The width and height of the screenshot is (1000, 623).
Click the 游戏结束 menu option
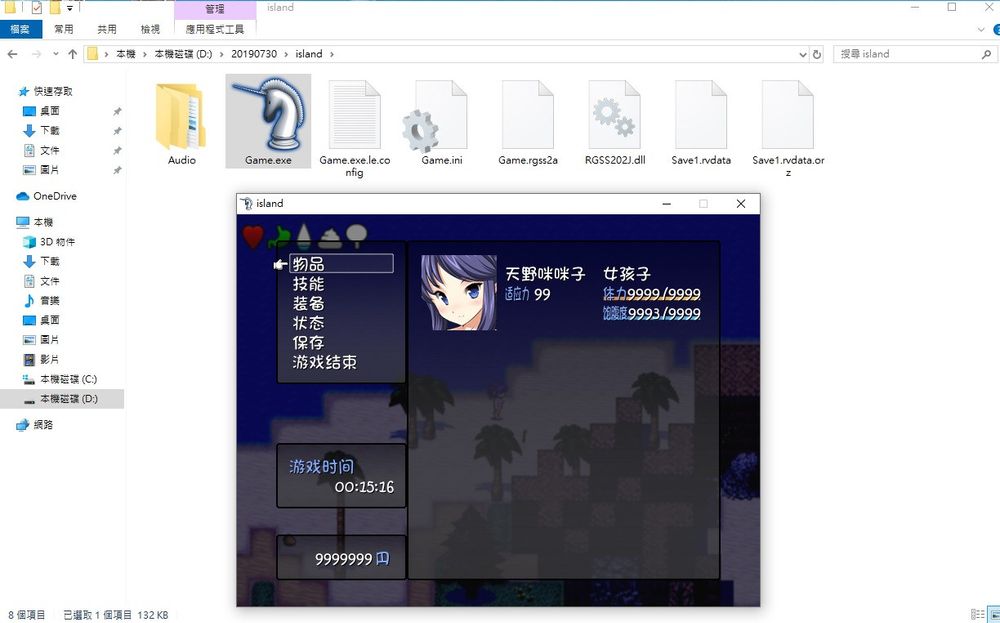[x=324, y=362]
